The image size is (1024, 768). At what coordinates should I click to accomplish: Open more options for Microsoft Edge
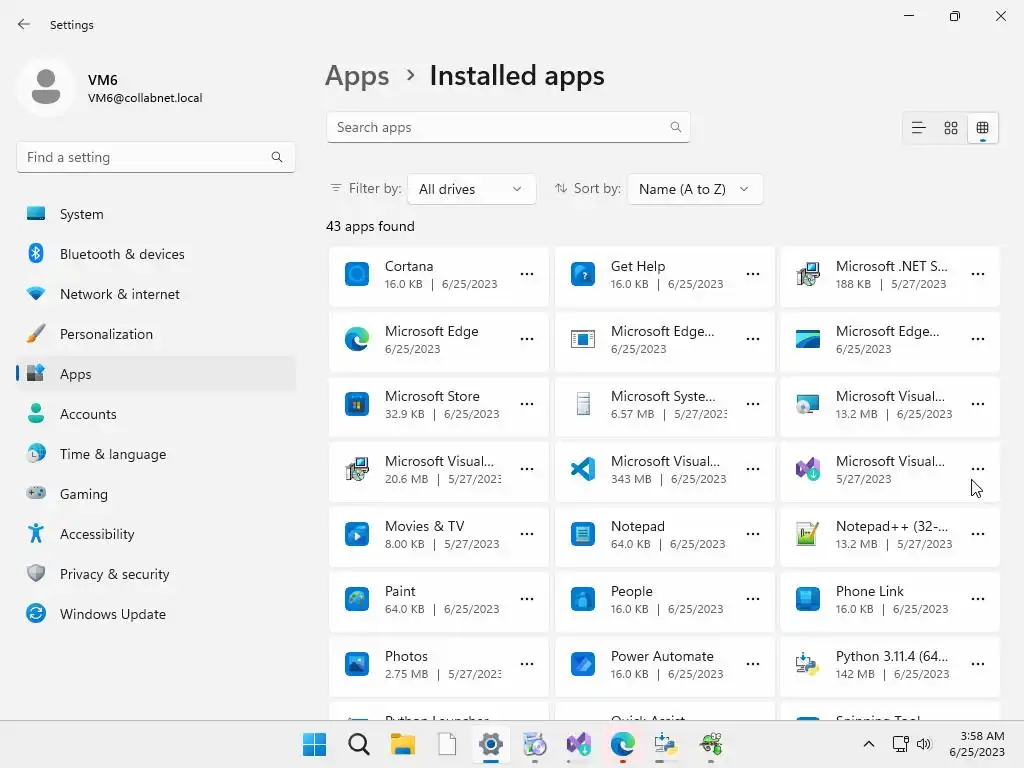coord(527,339)
